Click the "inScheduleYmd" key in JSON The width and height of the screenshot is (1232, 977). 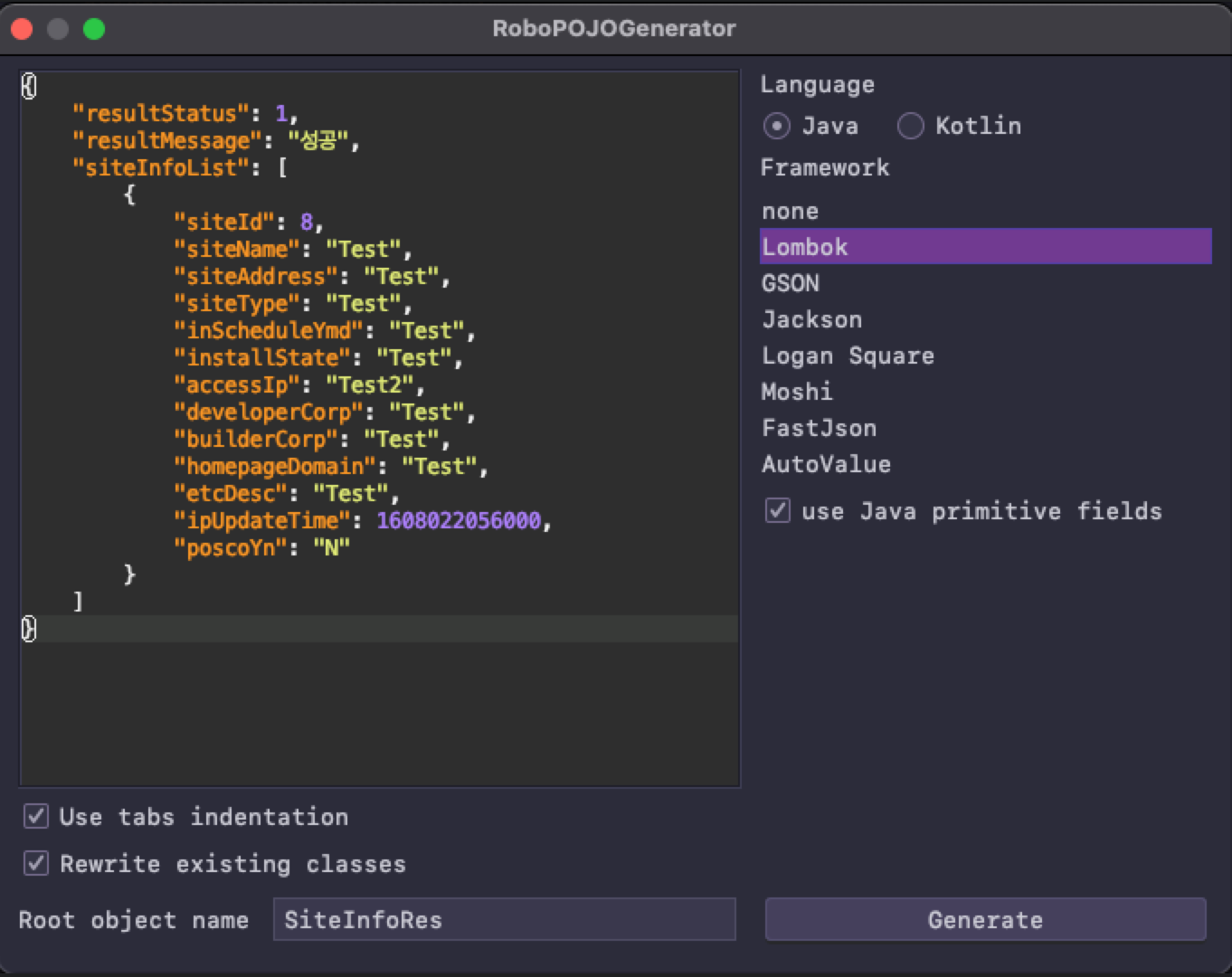269,330
